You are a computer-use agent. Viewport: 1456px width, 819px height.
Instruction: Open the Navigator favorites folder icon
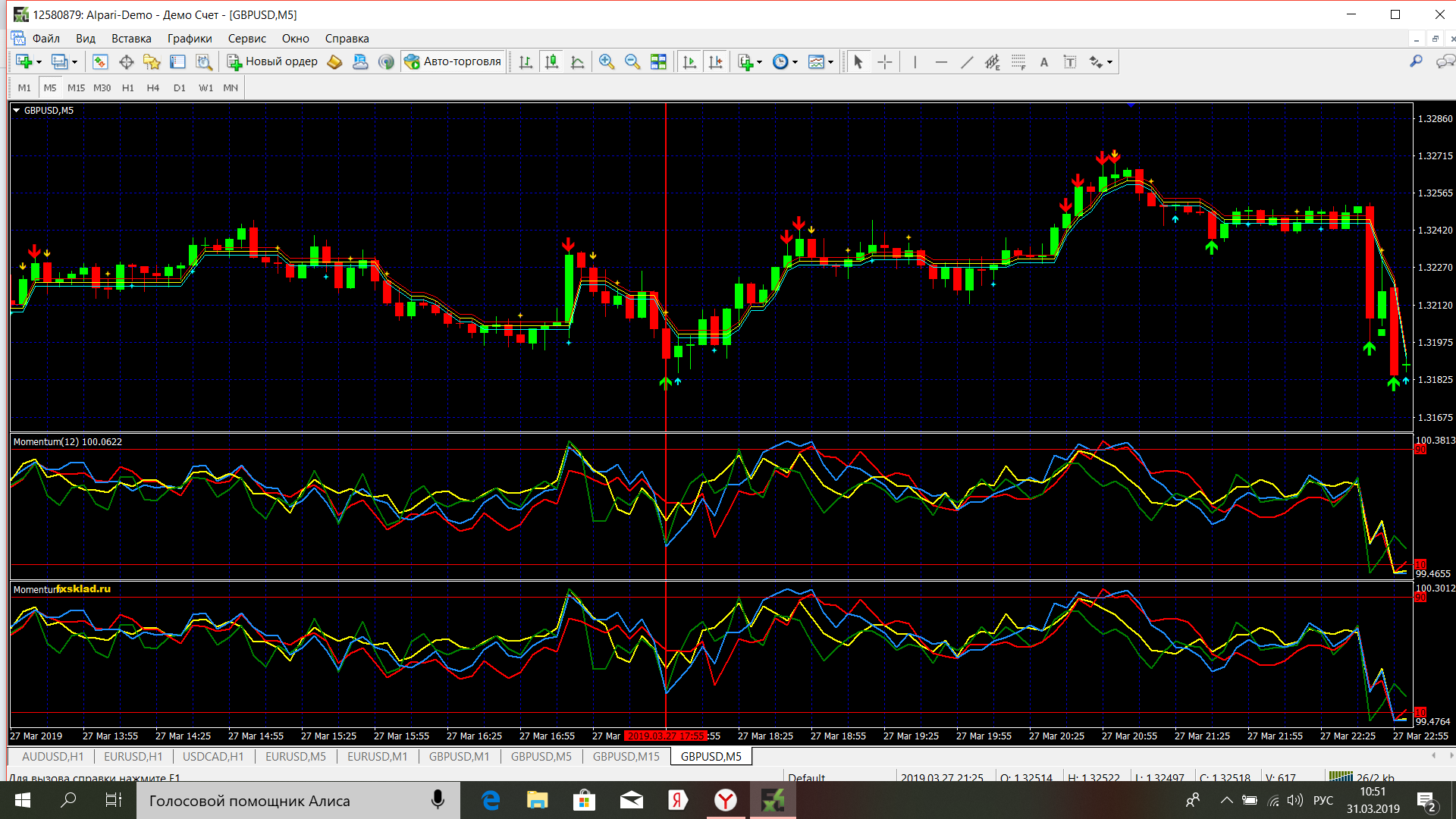[152, 62]
